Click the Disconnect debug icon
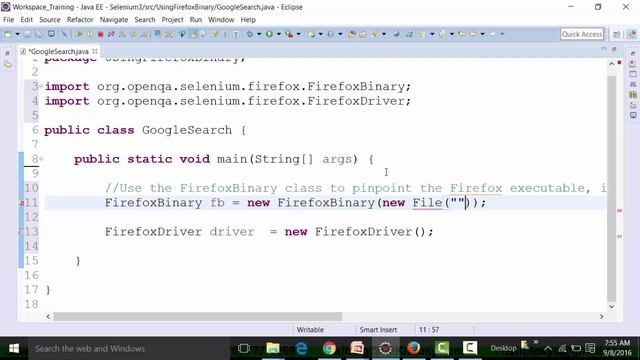This screenshot has width=640, height=360. click(x=111, y=34)
